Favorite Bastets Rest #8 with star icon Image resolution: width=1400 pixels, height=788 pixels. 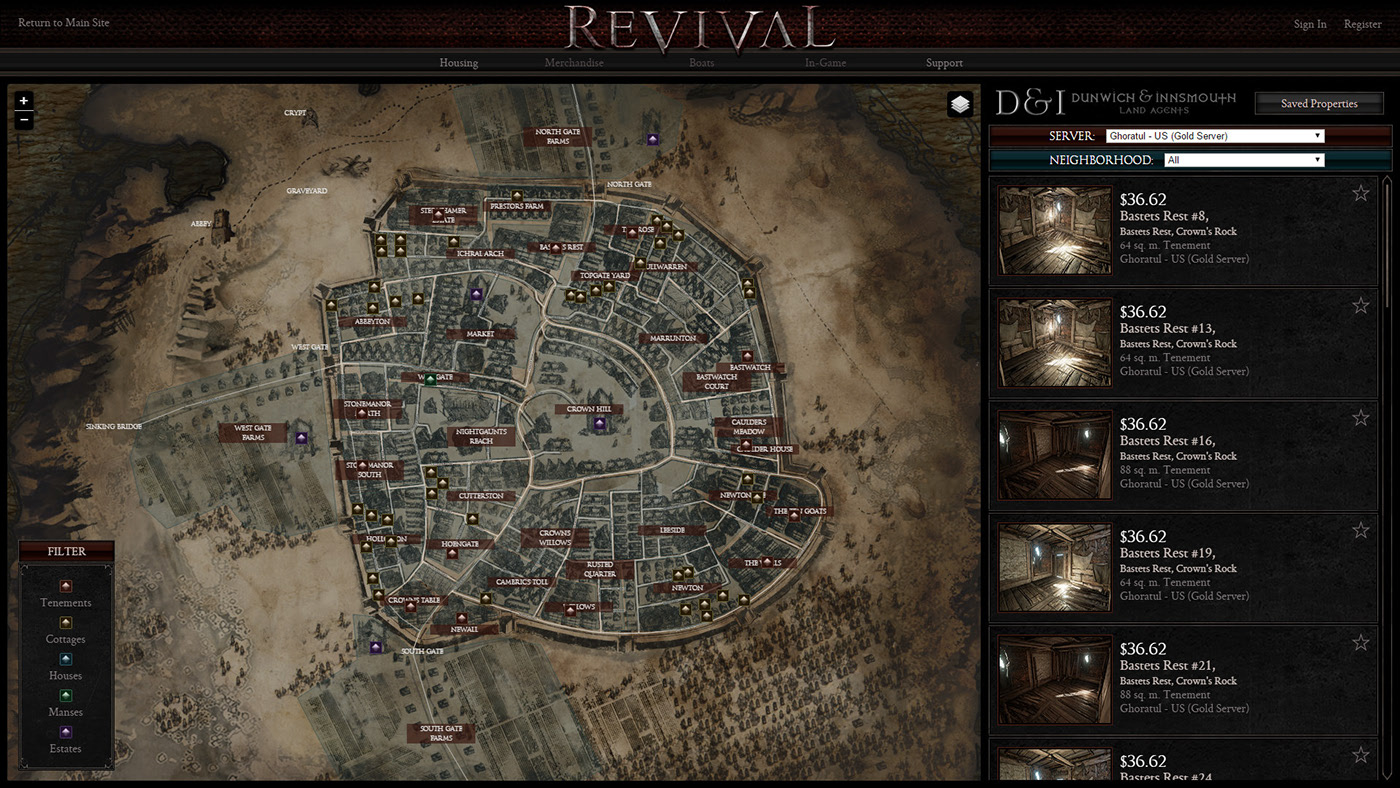tap(1361, 193)
